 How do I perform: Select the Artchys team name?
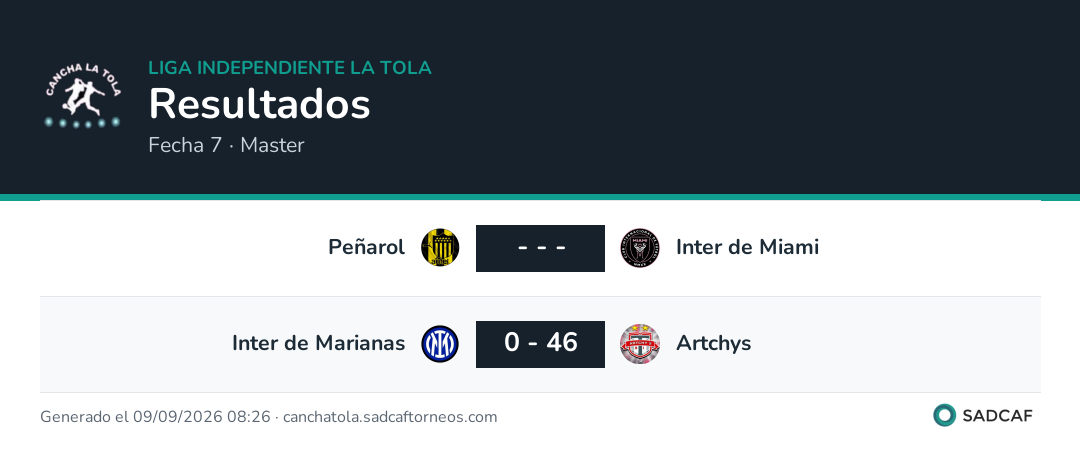[714, 344]
